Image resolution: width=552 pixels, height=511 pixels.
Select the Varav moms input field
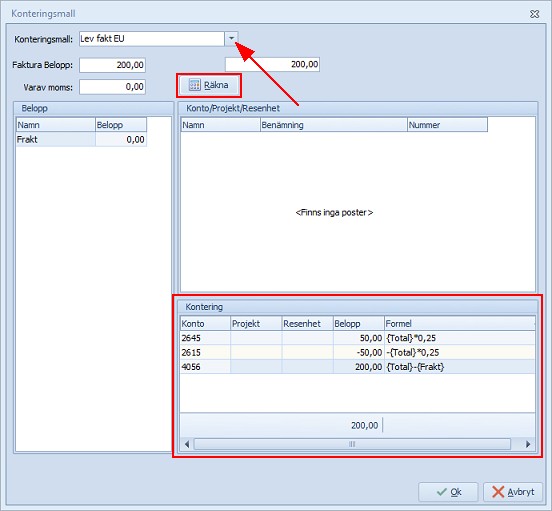(112, 87)
